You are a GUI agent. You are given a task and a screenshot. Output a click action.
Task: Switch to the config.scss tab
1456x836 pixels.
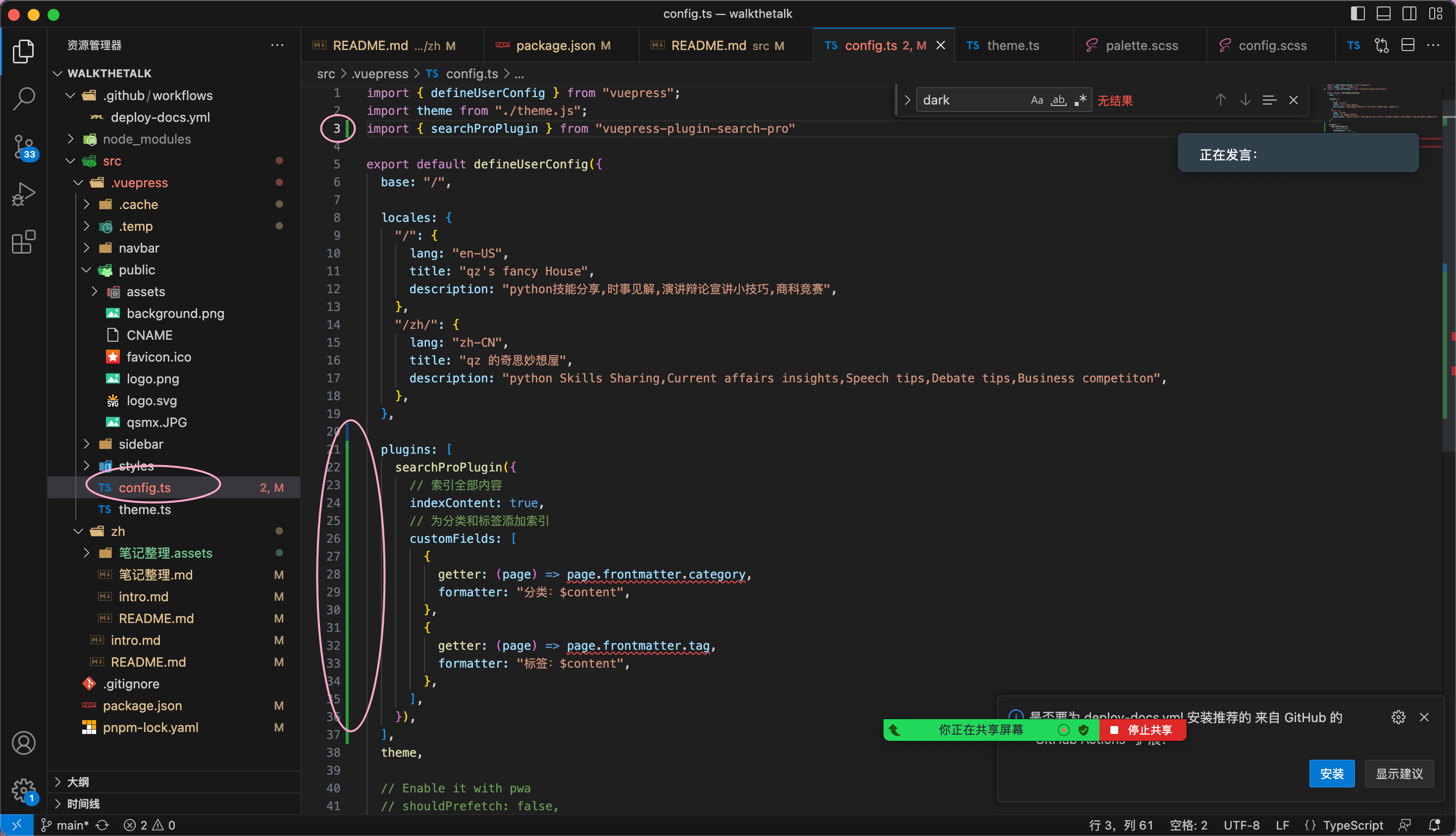[1272, 46]
